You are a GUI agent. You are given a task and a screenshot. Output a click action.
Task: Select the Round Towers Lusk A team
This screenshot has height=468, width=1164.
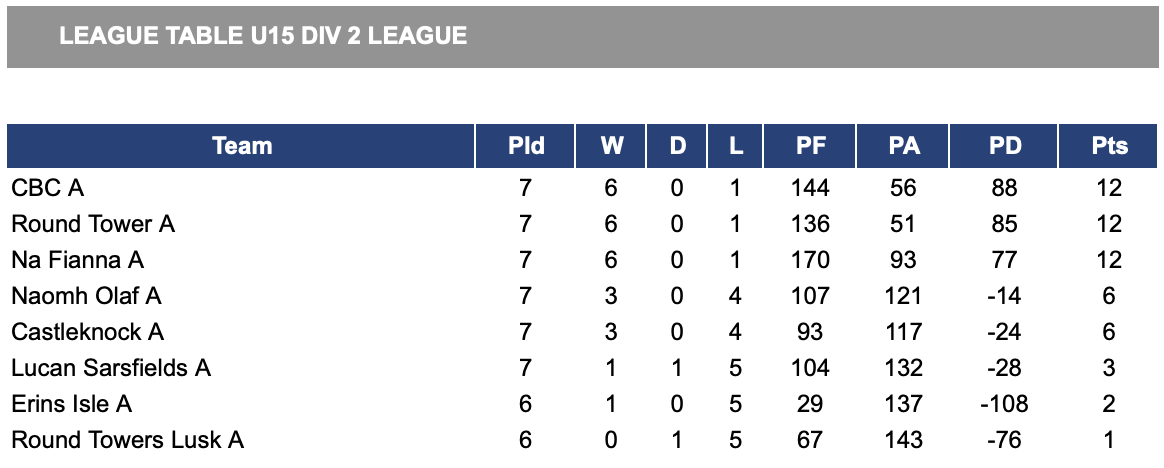[x=128, y=440]
